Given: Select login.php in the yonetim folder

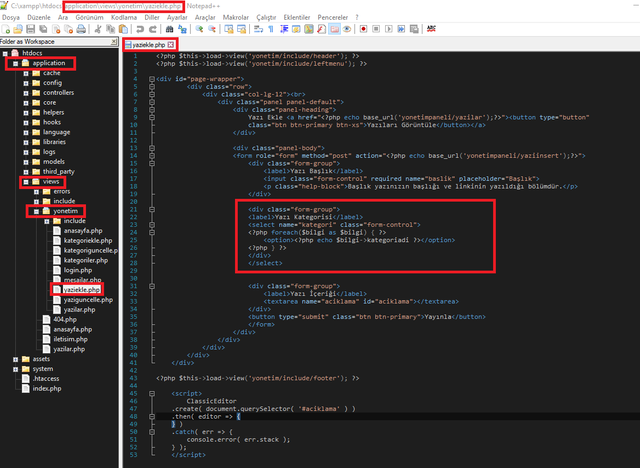Looking at the screenshot, I should coord(78,270).
